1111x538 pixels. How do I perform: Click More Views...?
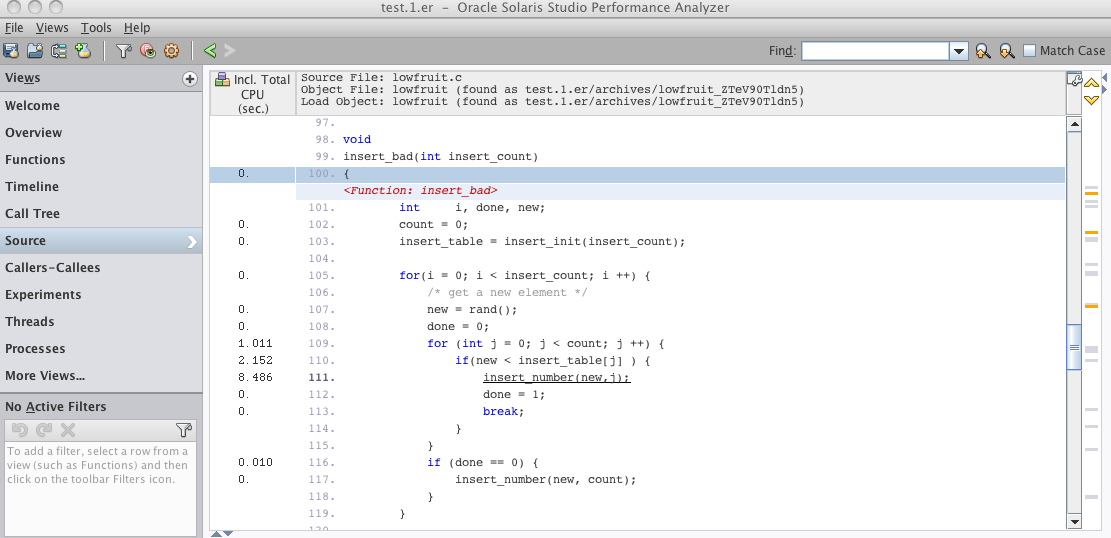(101, 375)
